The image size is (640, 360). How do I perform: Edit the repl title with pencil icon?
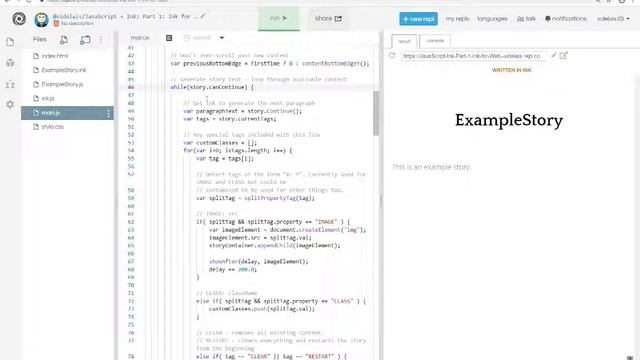click(x=203, y=16)
